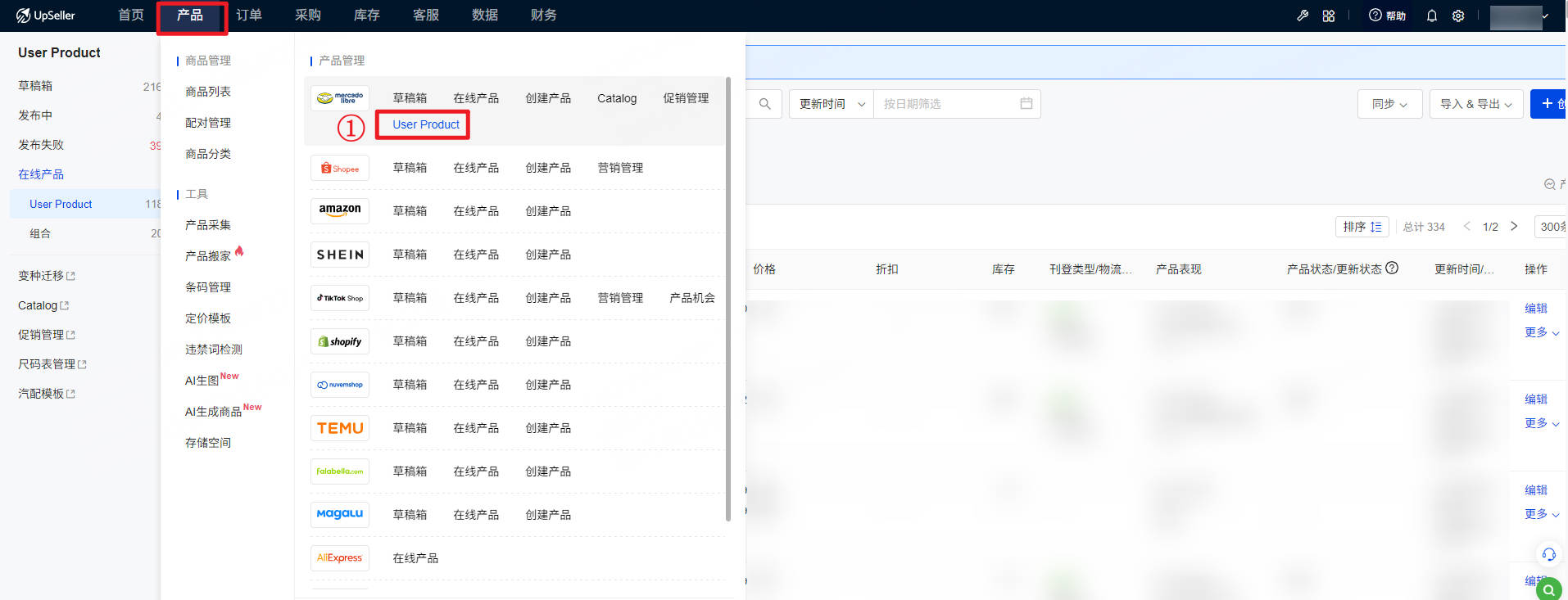Click the Nuvemshop logo
The height and width of the screenshot is (600, 1568).
[x=340, y=385]
